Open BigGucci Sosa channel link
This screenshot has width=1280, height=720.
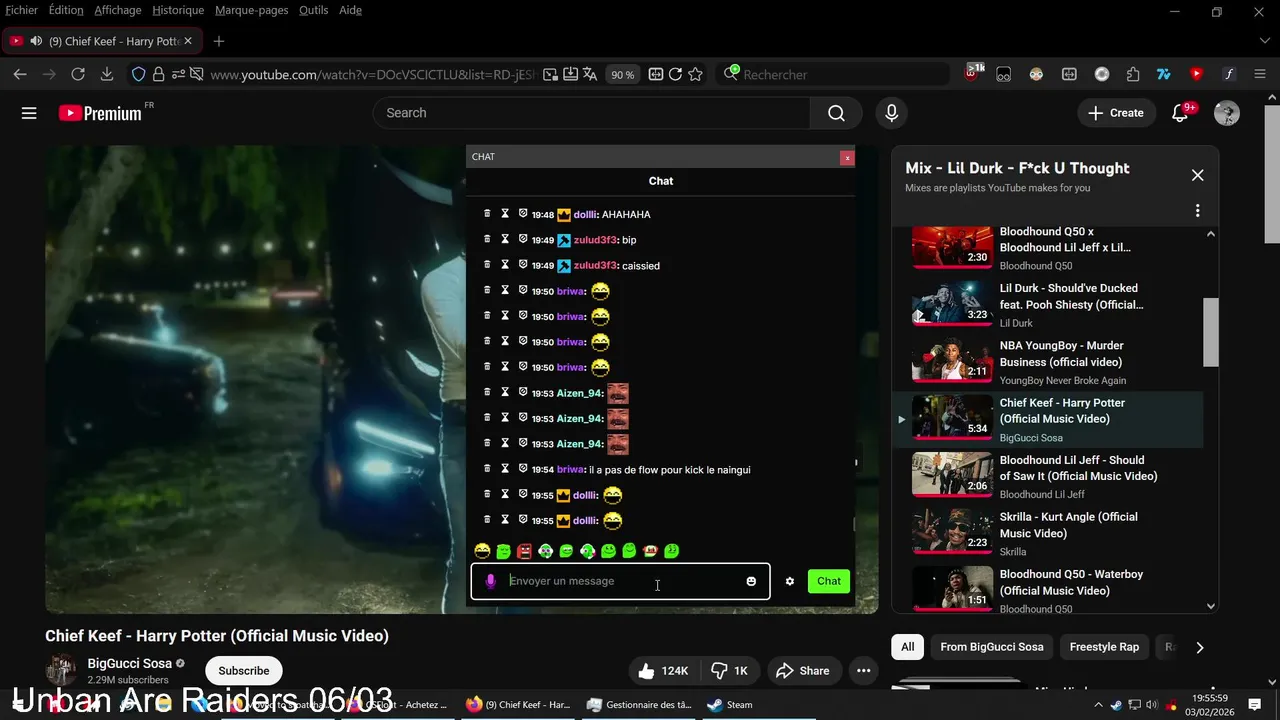tap(130, 663)
